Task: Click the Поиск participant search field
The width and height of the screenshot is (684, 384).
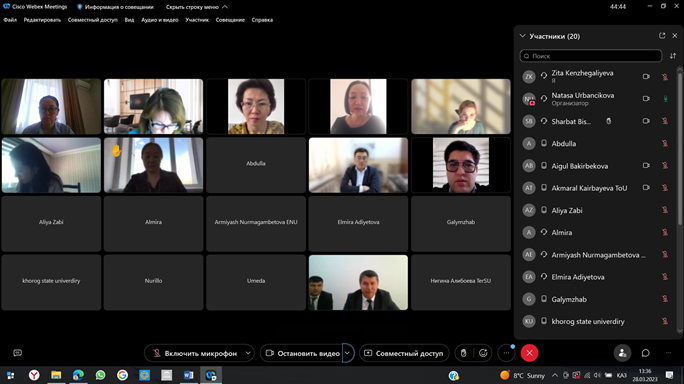Action: (x=591, y=56)
